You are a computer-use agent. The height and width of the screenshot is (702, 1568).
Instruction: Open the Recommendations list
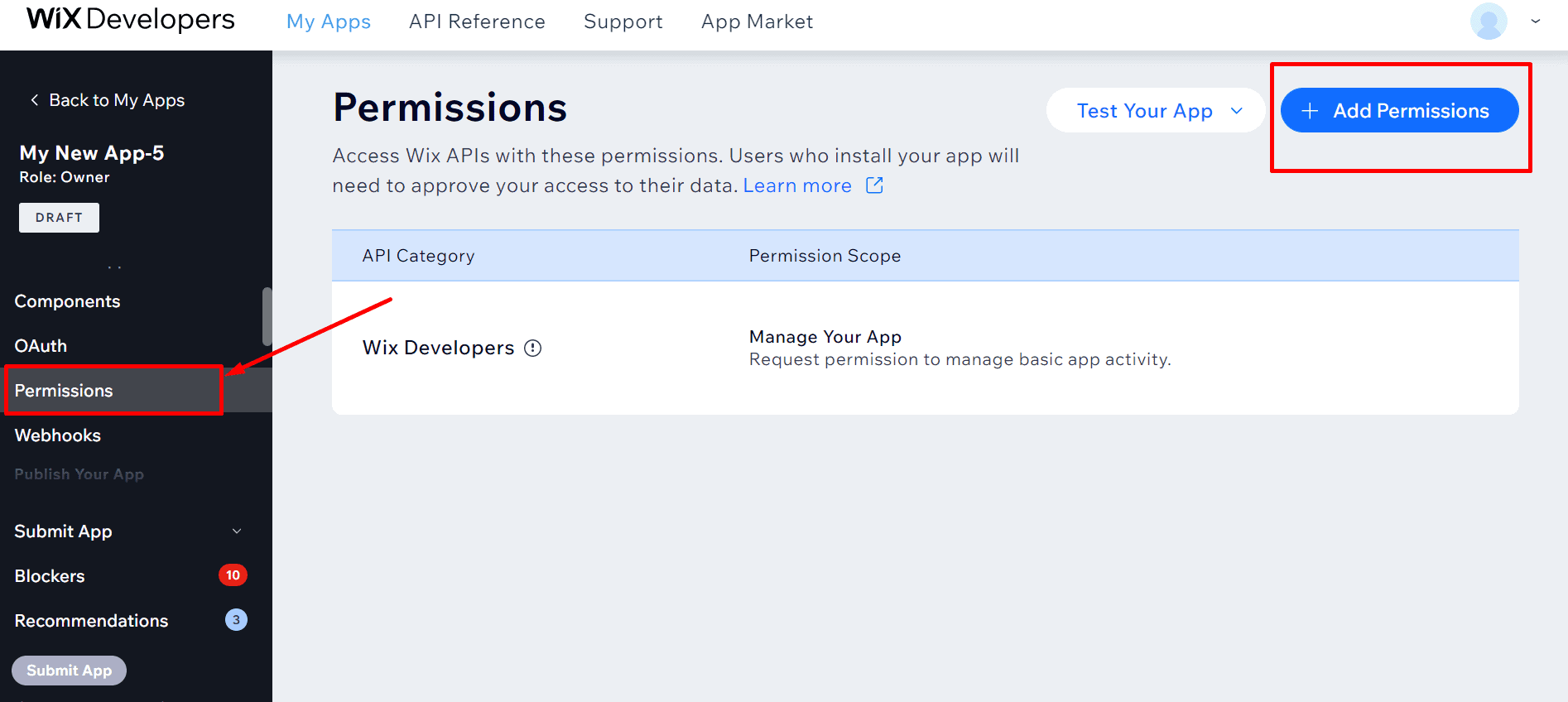(91, 621)
